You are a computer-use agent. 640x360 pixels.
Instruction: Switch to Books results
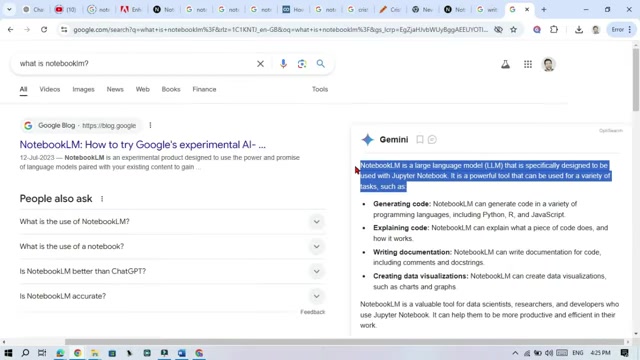click(171, 89)
